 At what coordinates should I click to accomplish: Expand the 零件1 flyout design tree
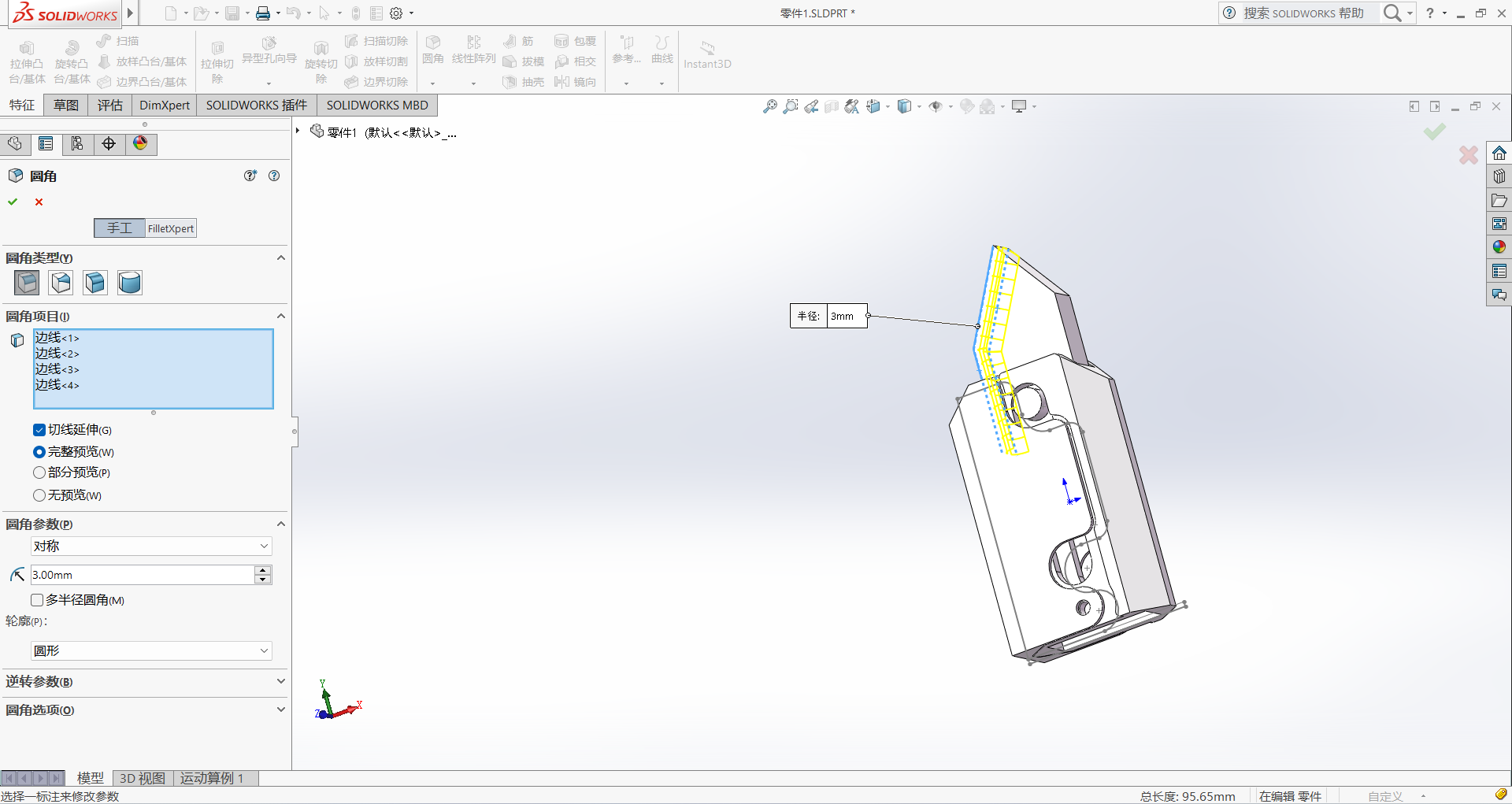[298, 131]
